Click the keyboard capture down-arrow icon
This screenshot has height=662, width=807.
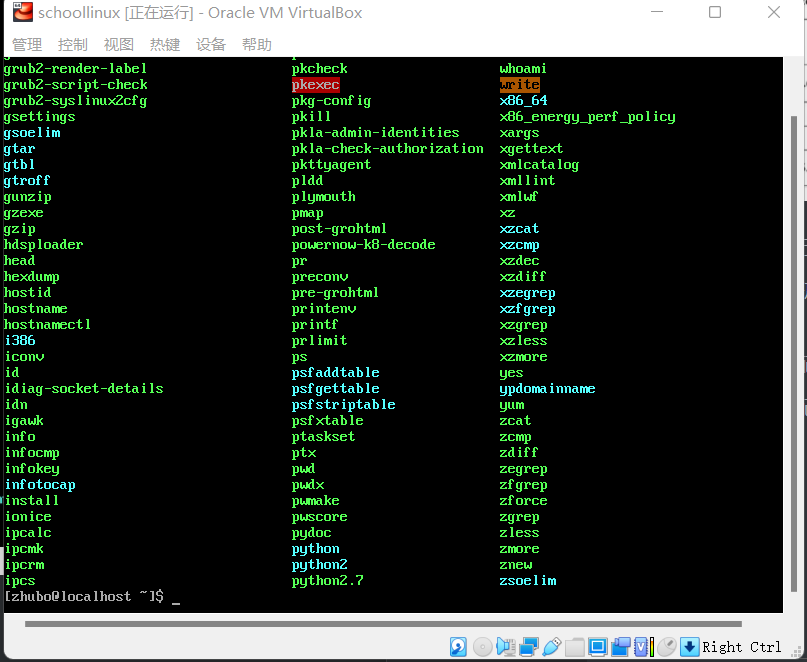click(690, 647)
